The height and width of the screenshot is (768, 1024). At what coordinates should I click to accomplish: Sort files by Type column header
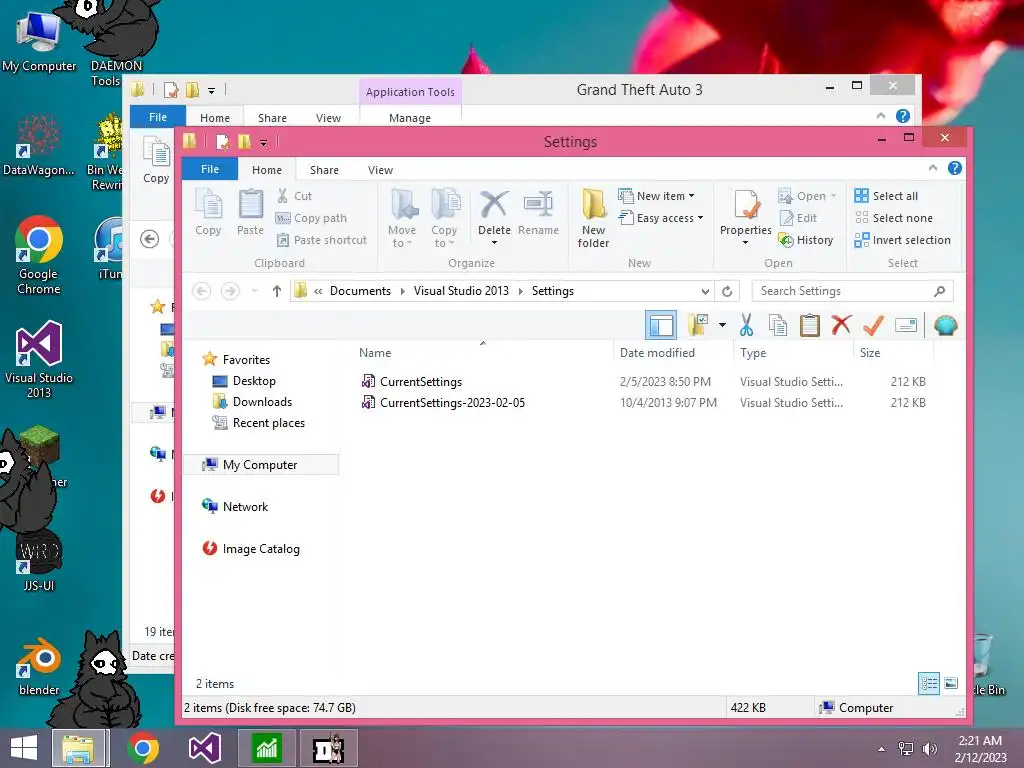793,353
